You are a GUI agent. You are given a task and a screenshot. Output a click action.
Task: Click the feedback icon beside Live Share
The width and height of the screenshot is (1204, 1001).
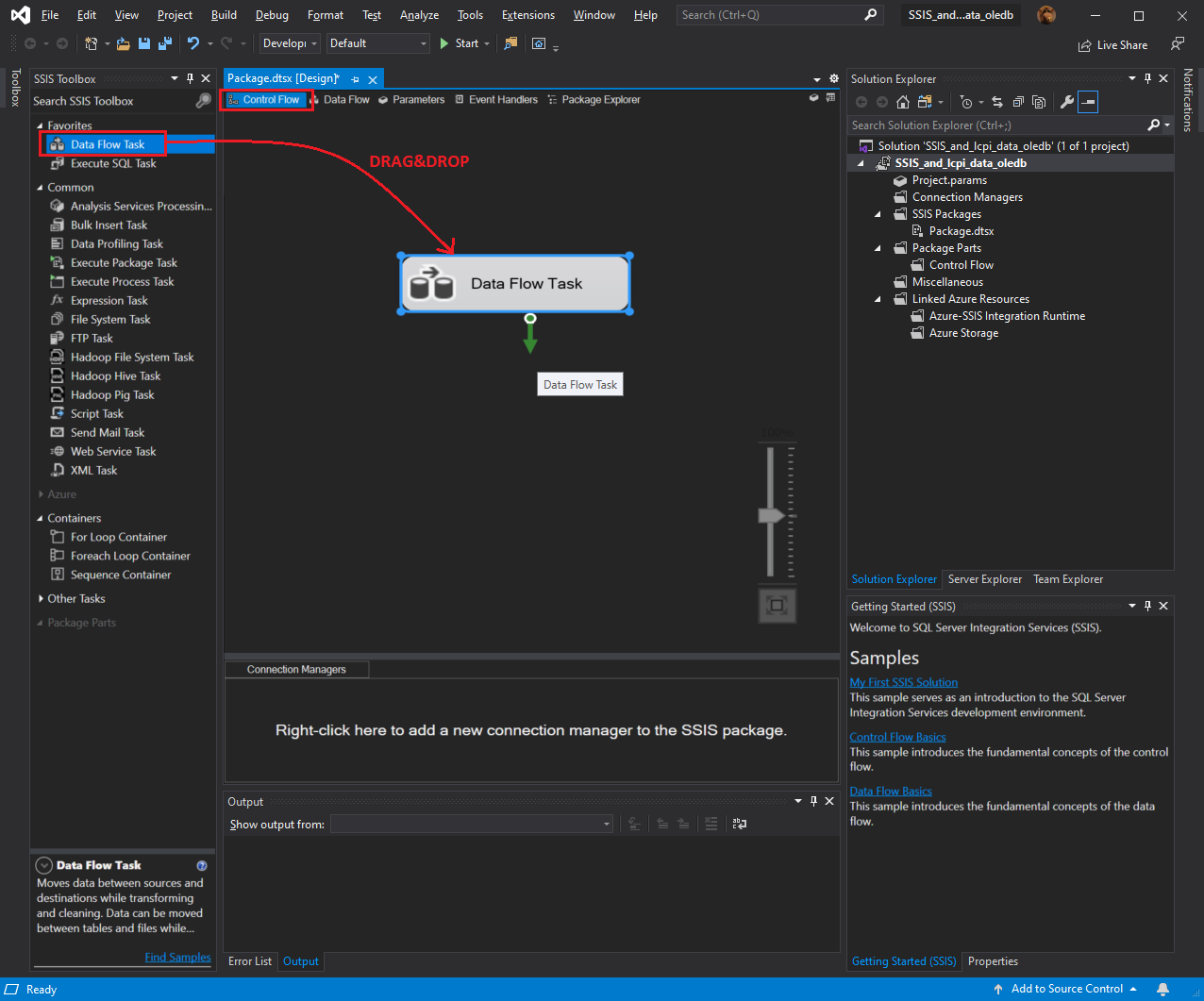pos(1177,44)
